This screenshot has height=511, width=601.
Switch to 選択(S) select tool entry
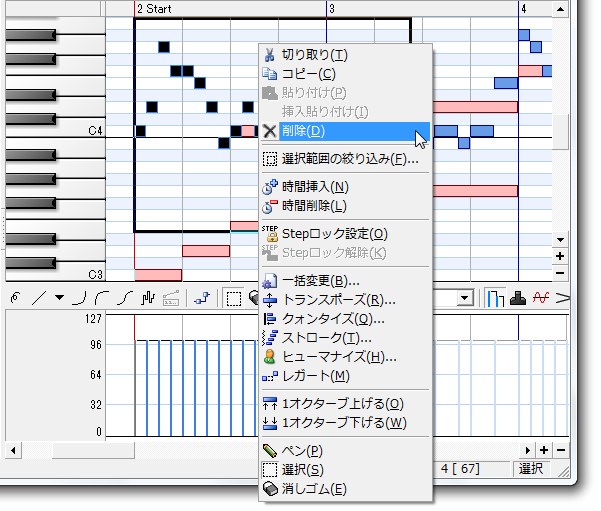click(x=345, y=470)
